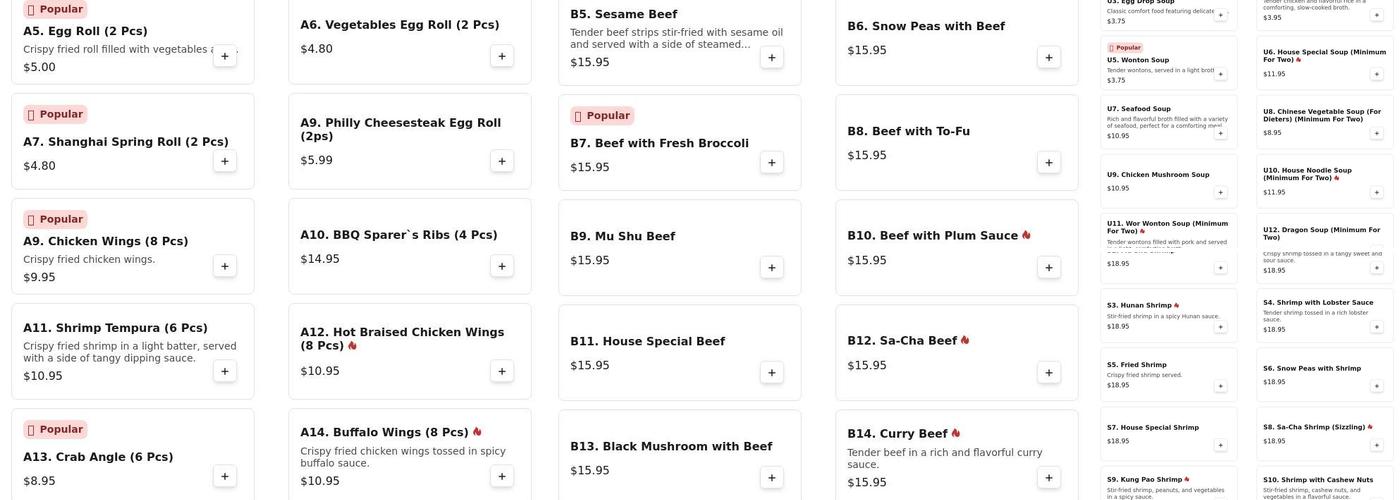Add A7 Shanghai Spring Roll to cart

(x=224, y=161)
